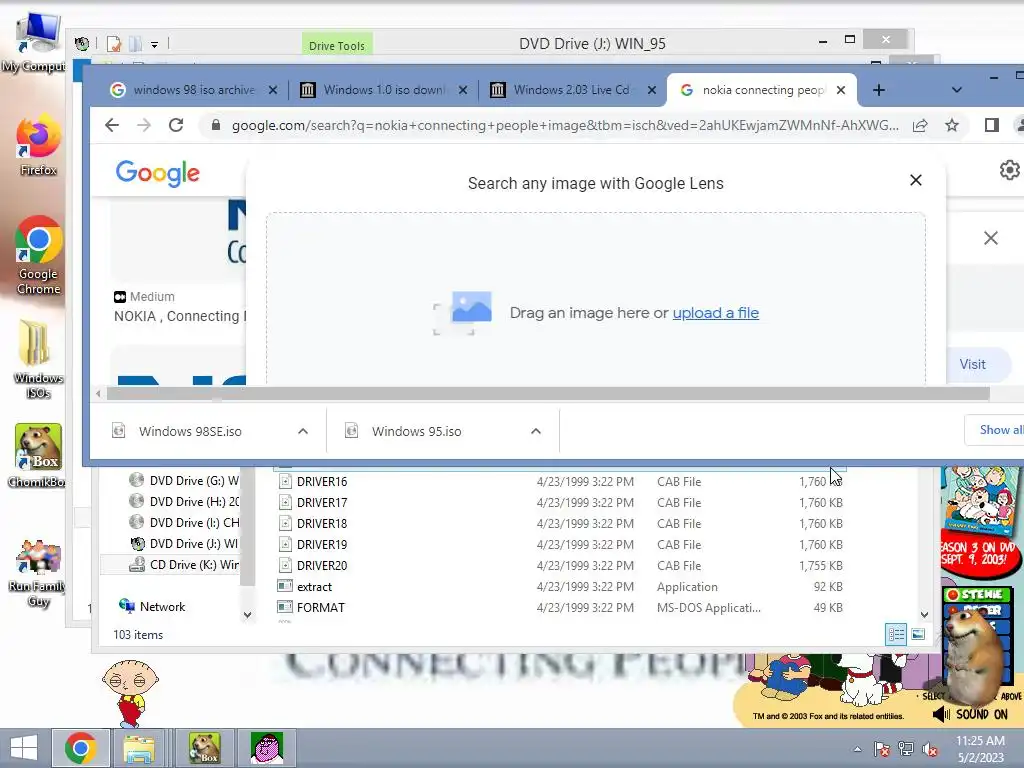Screen dimensions: 1024x768
Task: Select the DRIVER17 CAB file
Action: click(561, 502)
